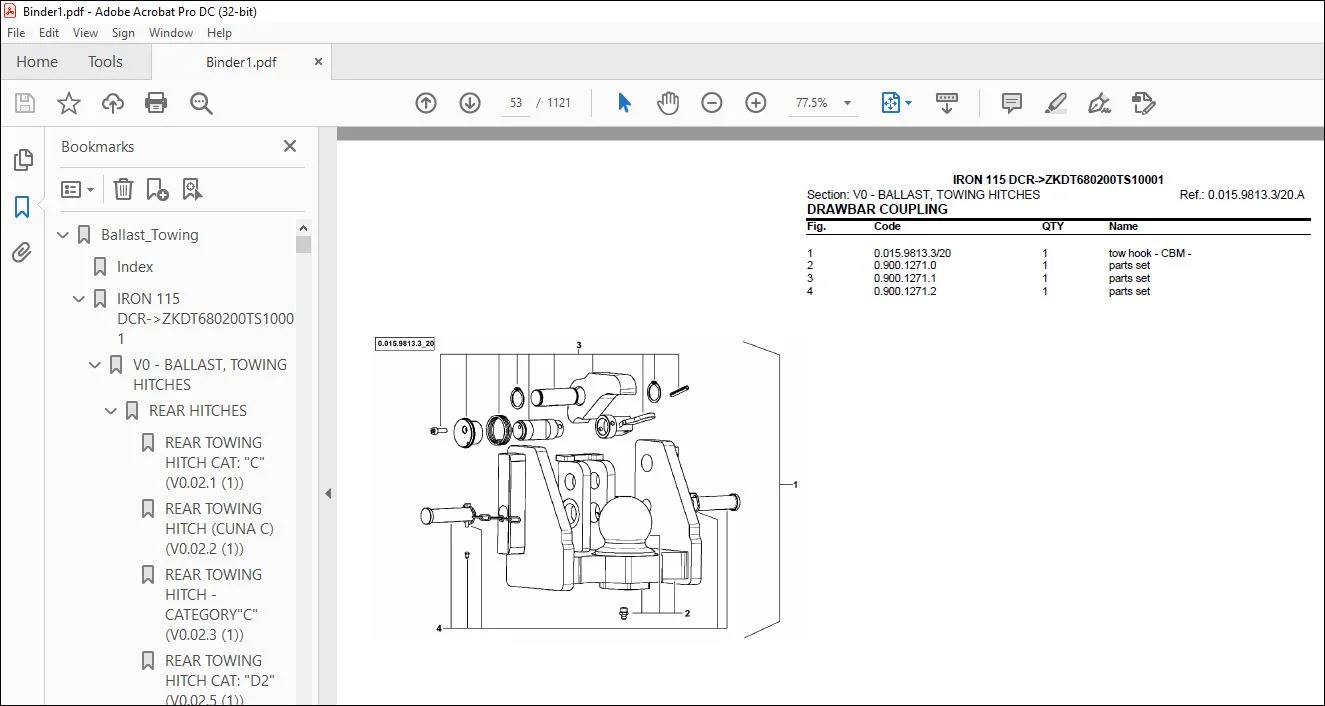Click the find current bookmark icon
Screen dimensions: 1325x706
pos(192,189)
